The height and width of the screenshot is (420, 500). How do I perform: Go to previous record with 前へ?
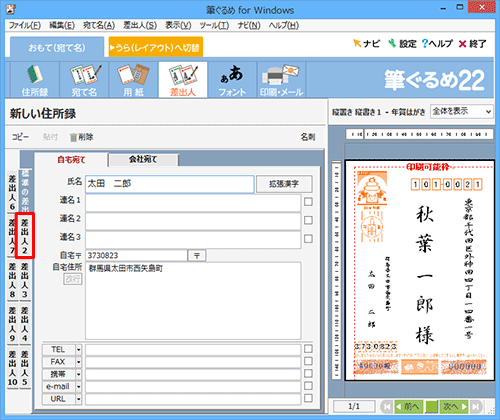pos(409,406)
